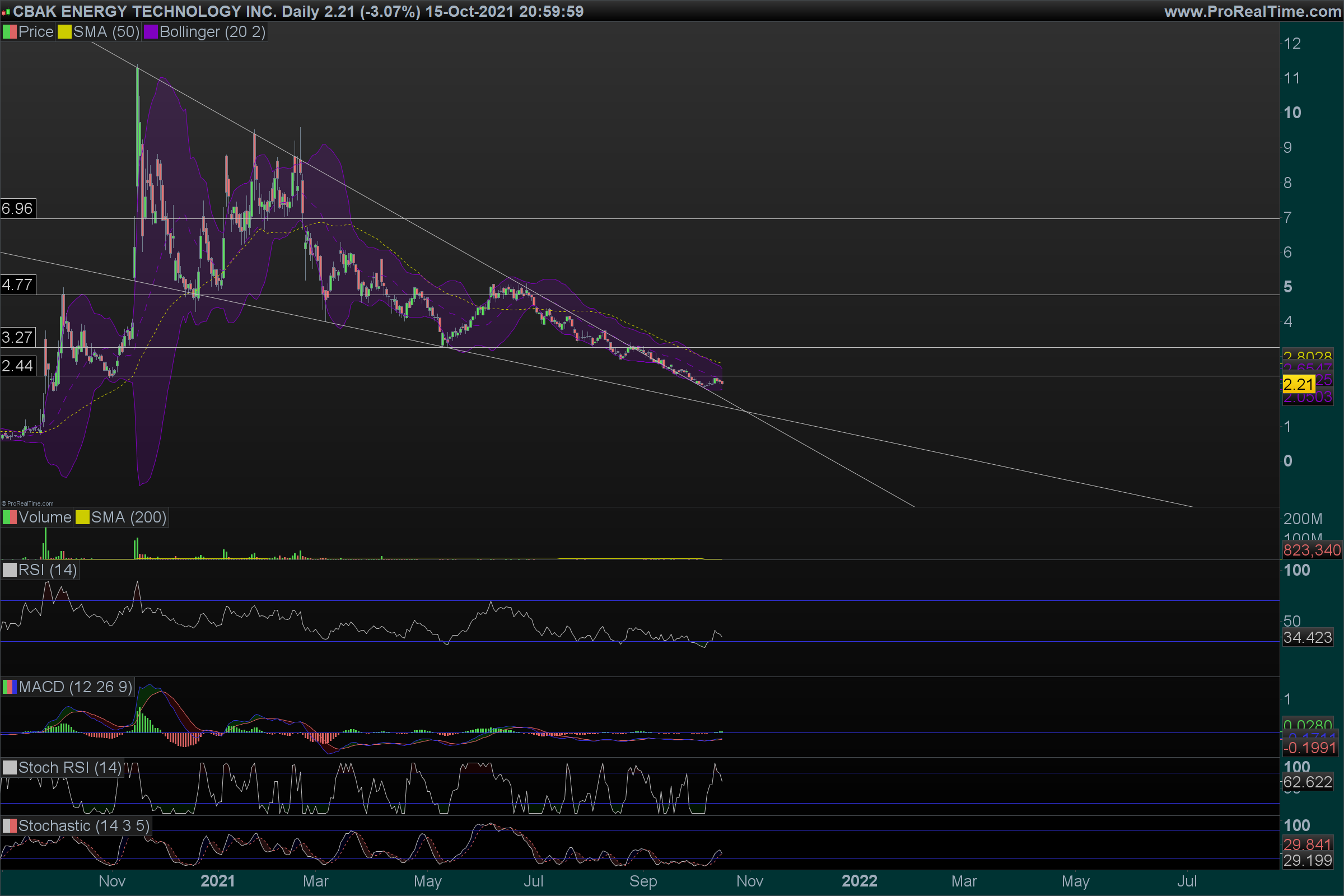
Task: Click the 2.44 support line label
Action: pos(18,366)
